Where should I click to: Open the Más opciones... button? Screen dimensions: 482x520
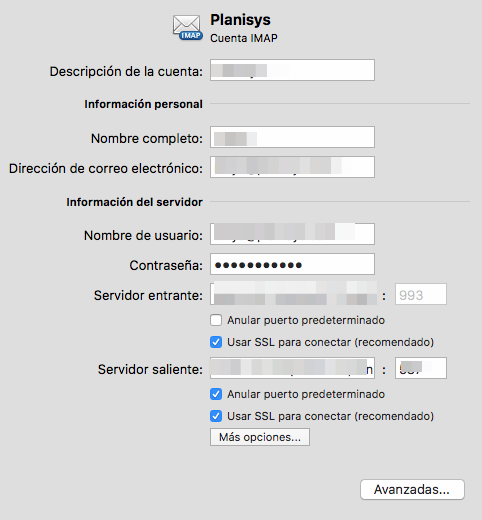(260, 437)
